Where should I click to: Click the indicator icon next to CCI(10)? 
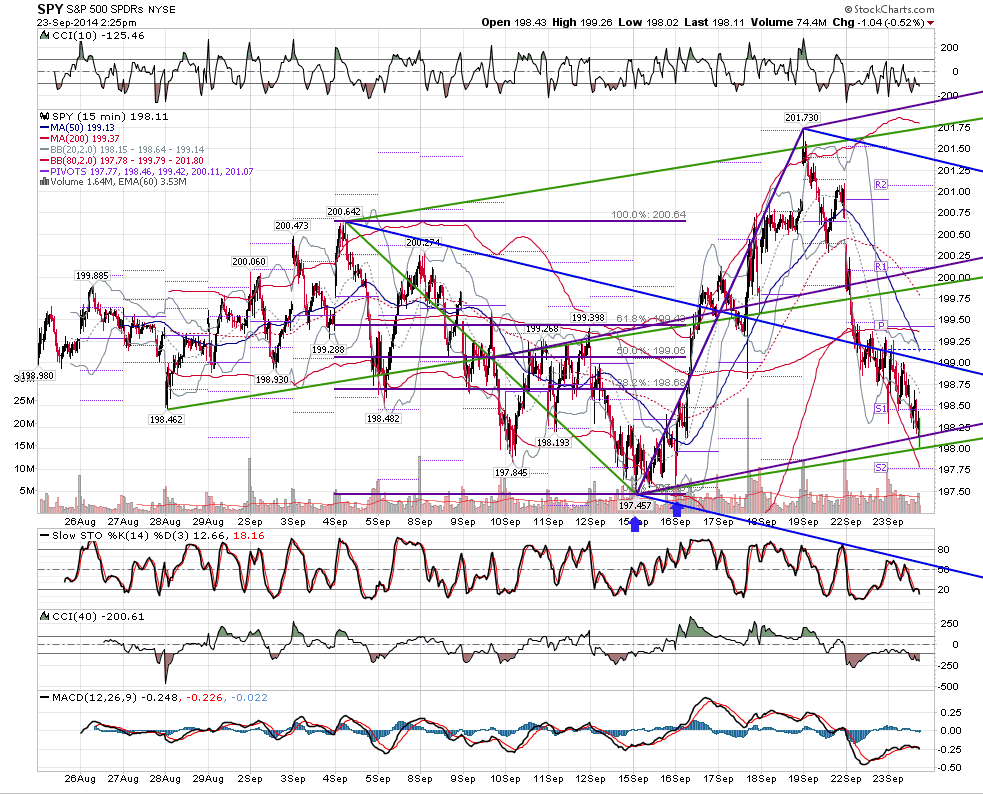[44, 36]
